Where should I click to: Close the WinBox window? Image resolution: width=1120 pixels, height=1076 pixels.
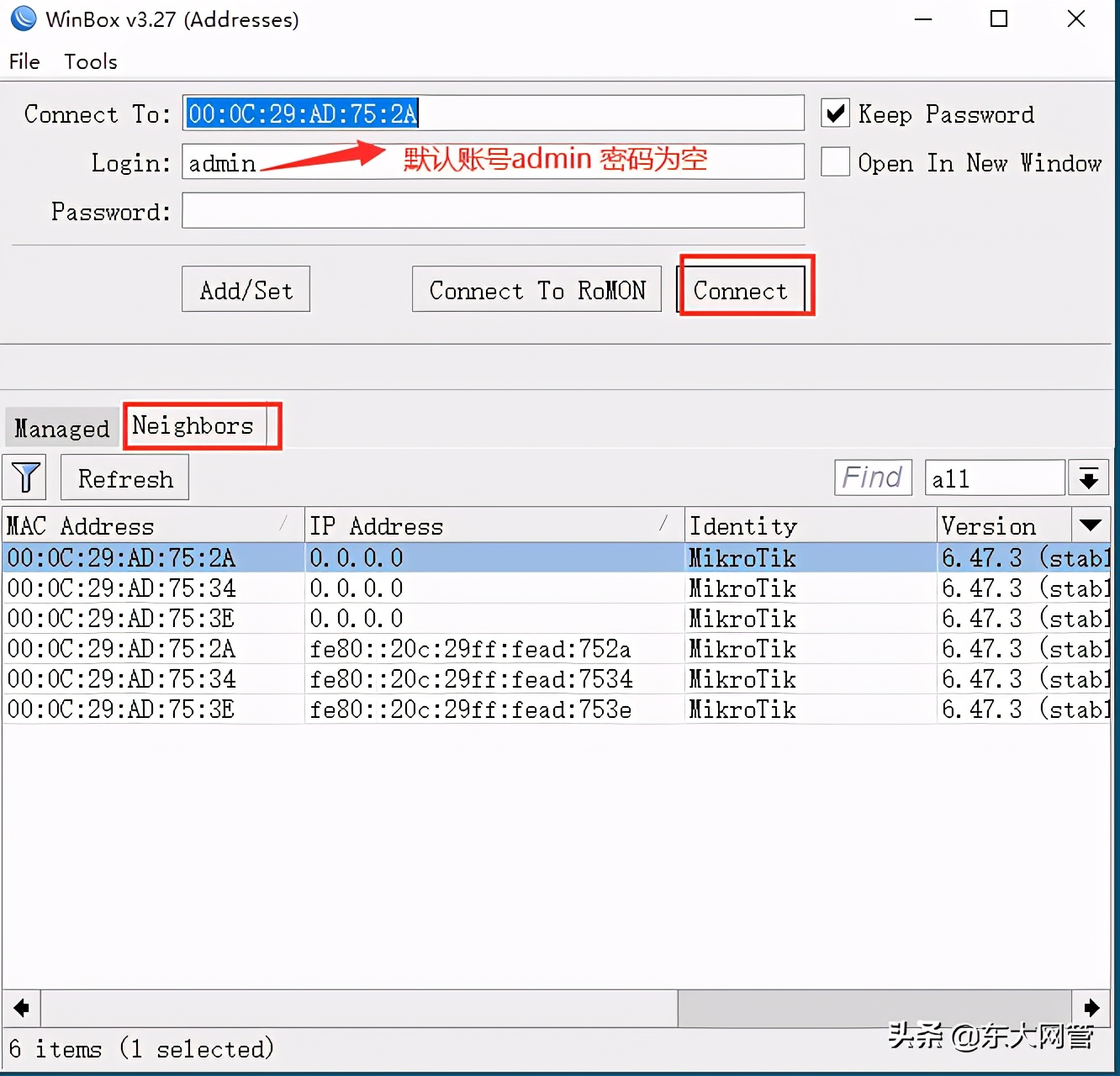coord(1076,18)
